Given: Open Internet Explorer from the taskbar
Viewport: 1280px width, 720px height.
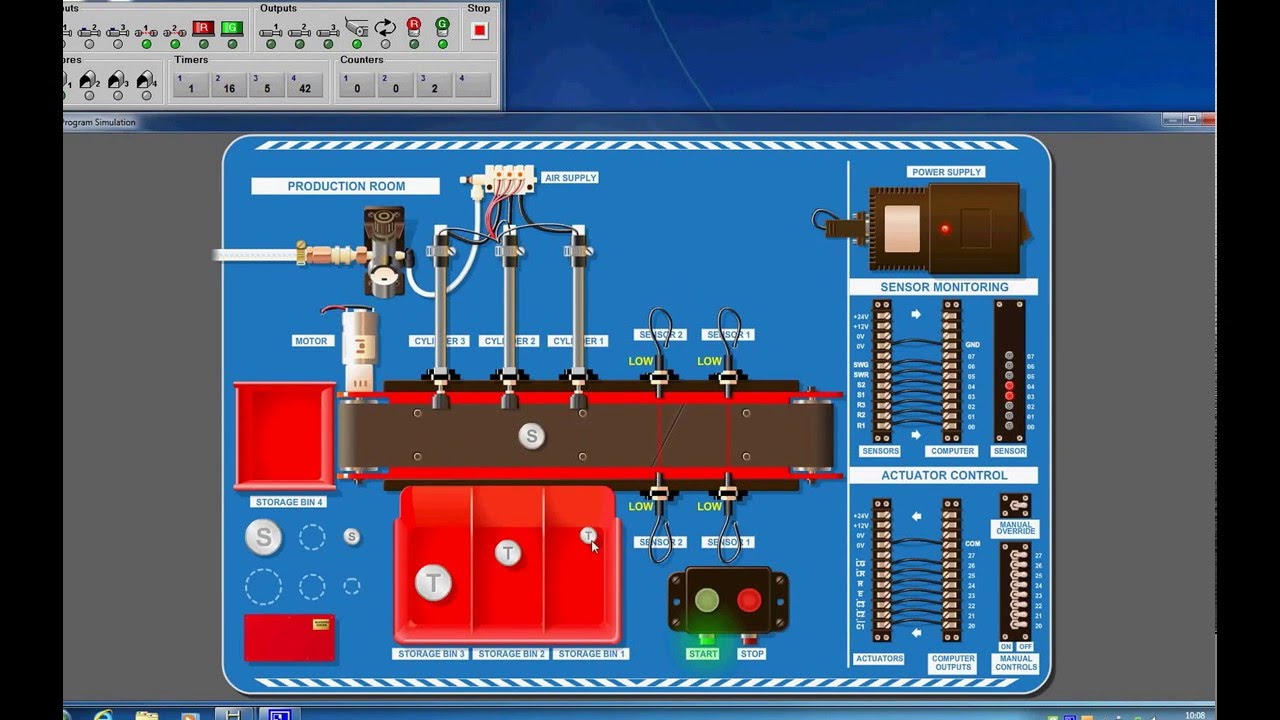Looking at the screenshot, I should pos(103,715).
